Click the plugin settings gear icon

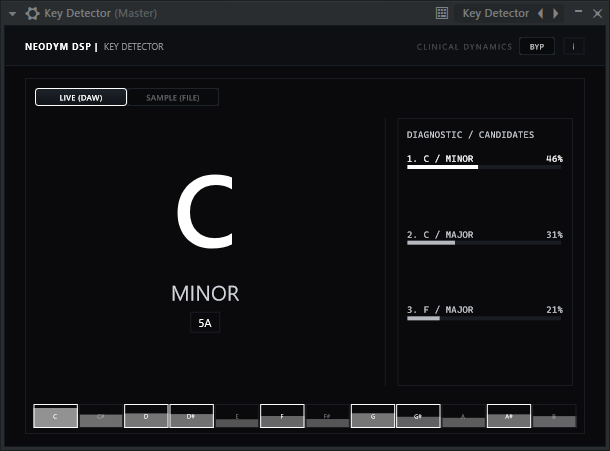(32, 14)
